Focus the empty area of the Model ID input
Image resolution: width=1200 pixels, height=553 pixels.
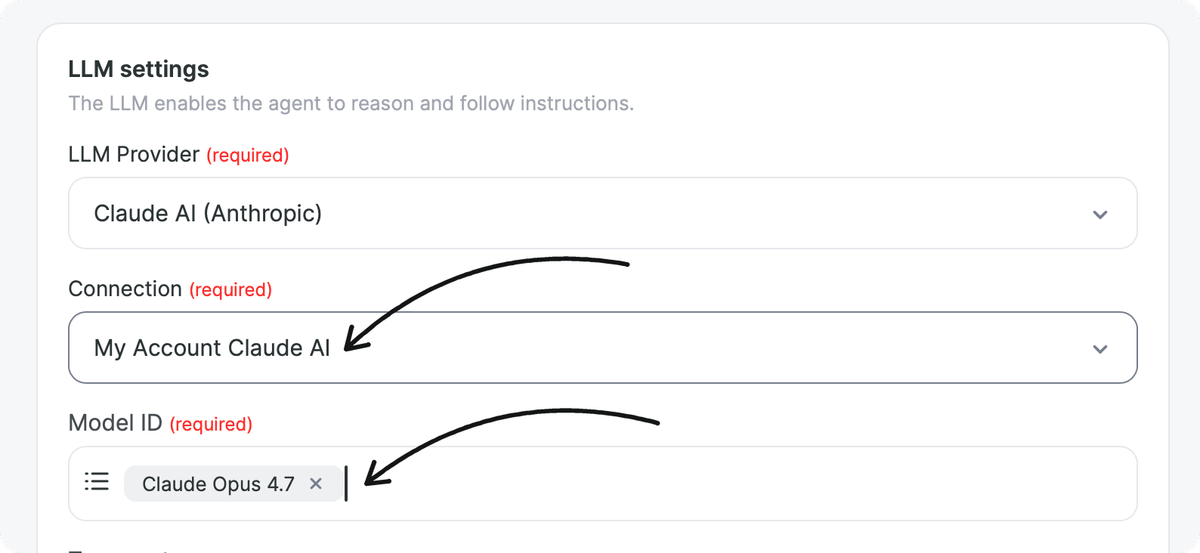point(740,484)
